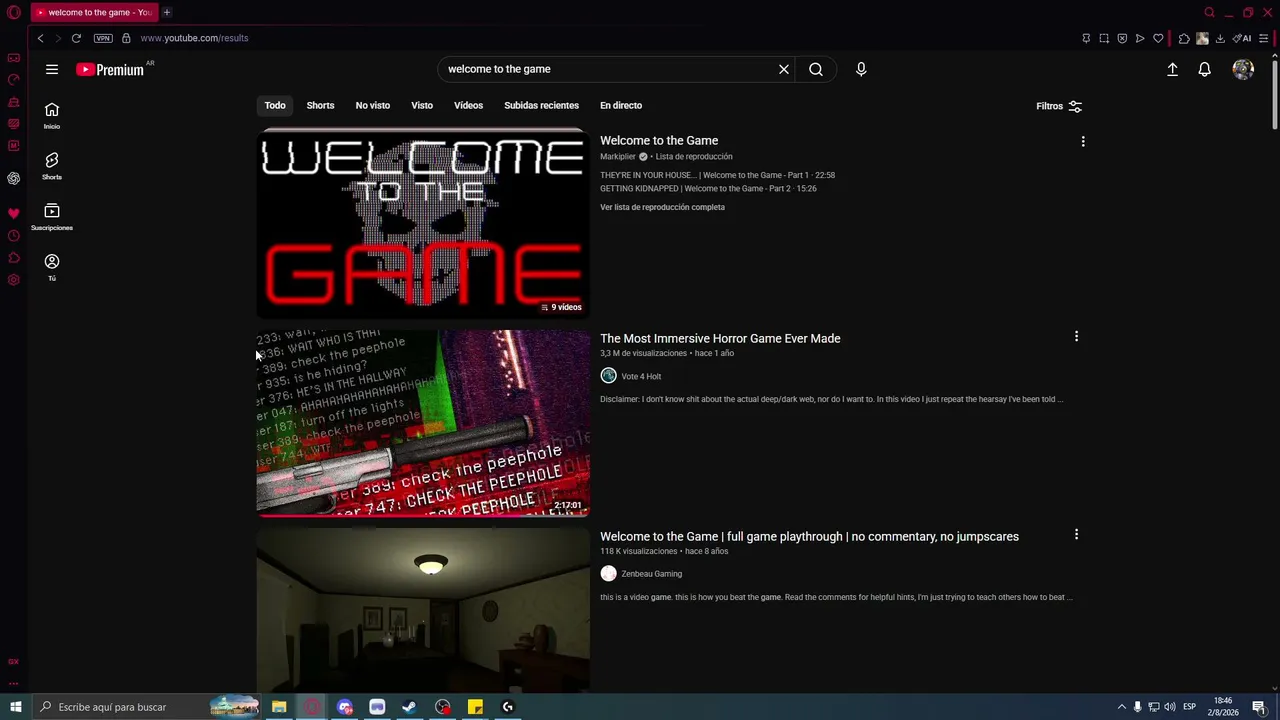Play GETTING KIDNAPPED Part 2 video
This screenshot has height=720, width=1280.
coord(708,189)
